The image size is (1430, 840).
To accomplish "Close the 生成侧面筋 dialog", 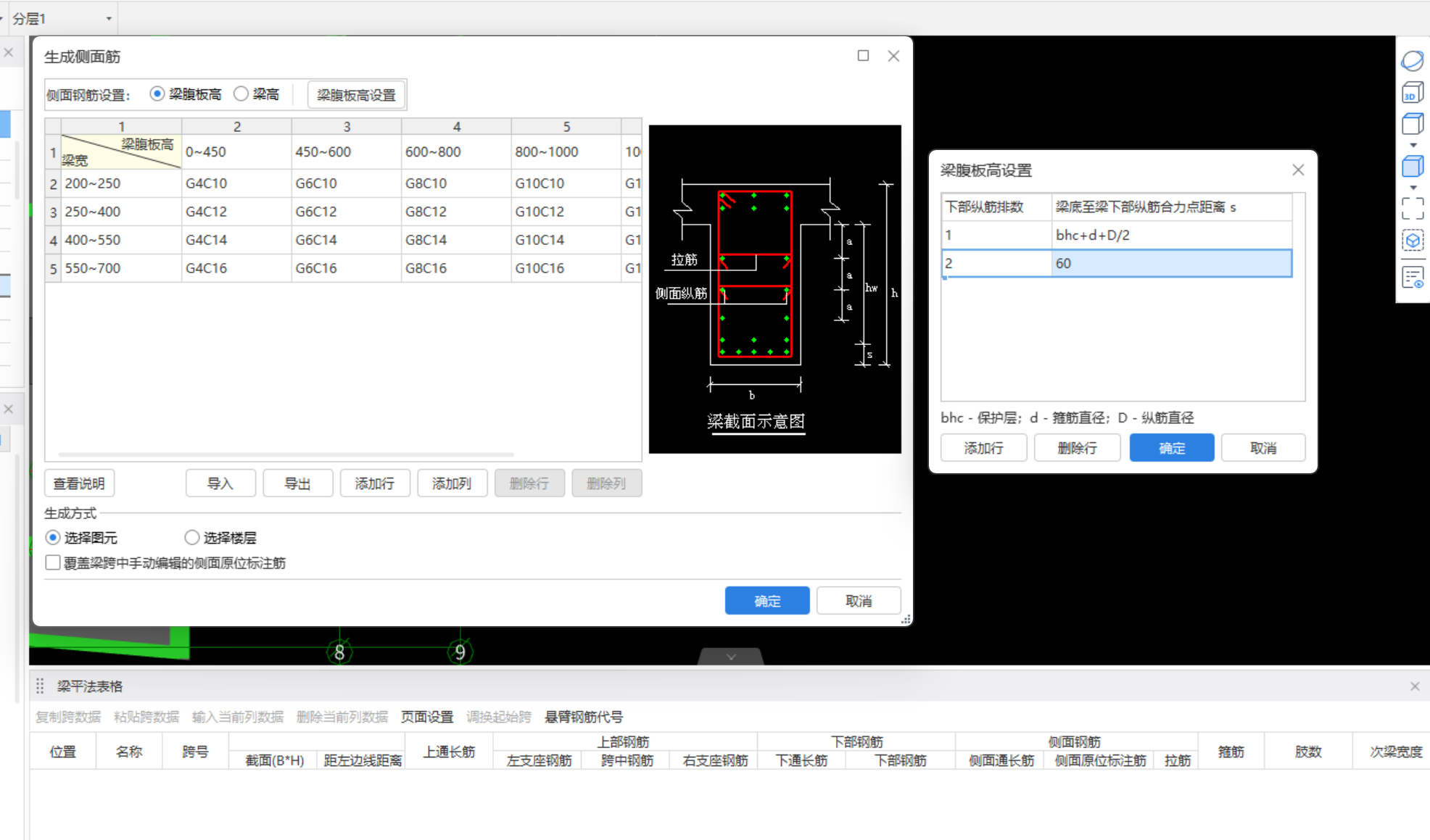I will pos(893,56).
